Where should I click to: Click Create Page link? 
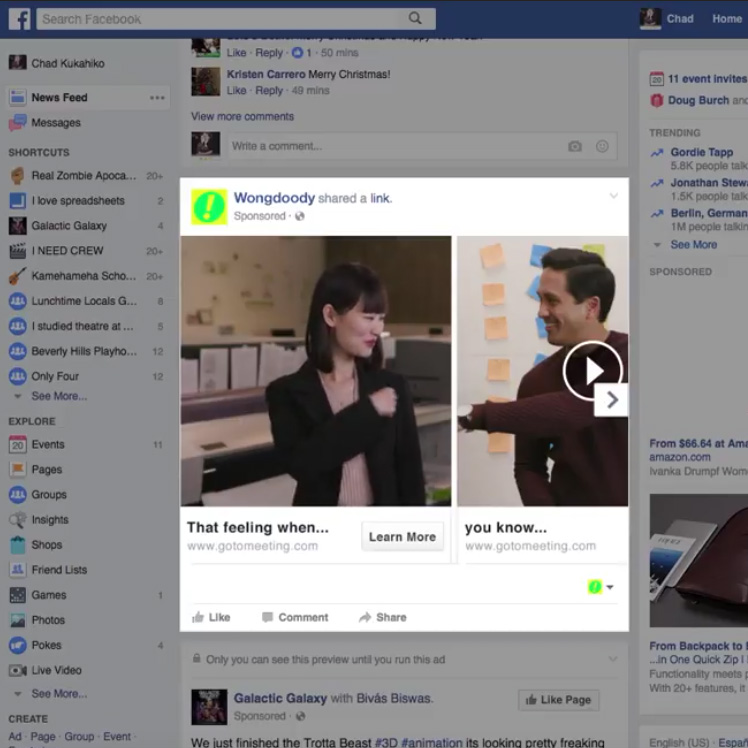(x=43, y=737)
